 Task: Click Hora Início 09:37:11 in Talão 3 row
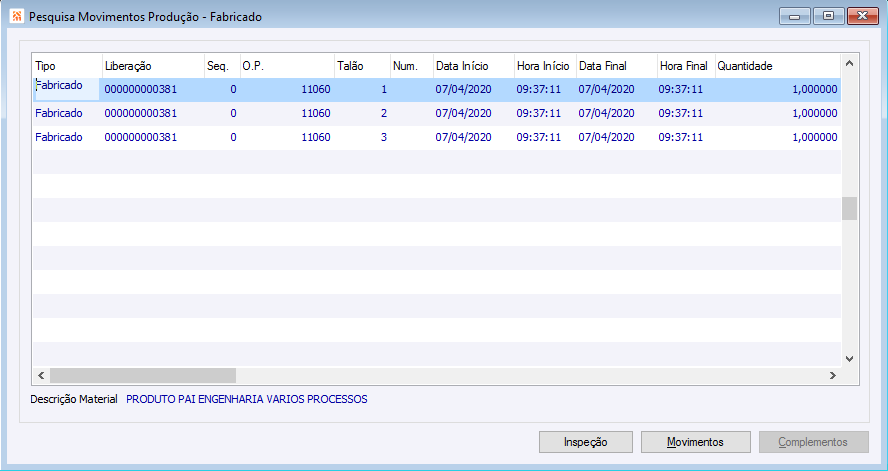tap(539, 137)
